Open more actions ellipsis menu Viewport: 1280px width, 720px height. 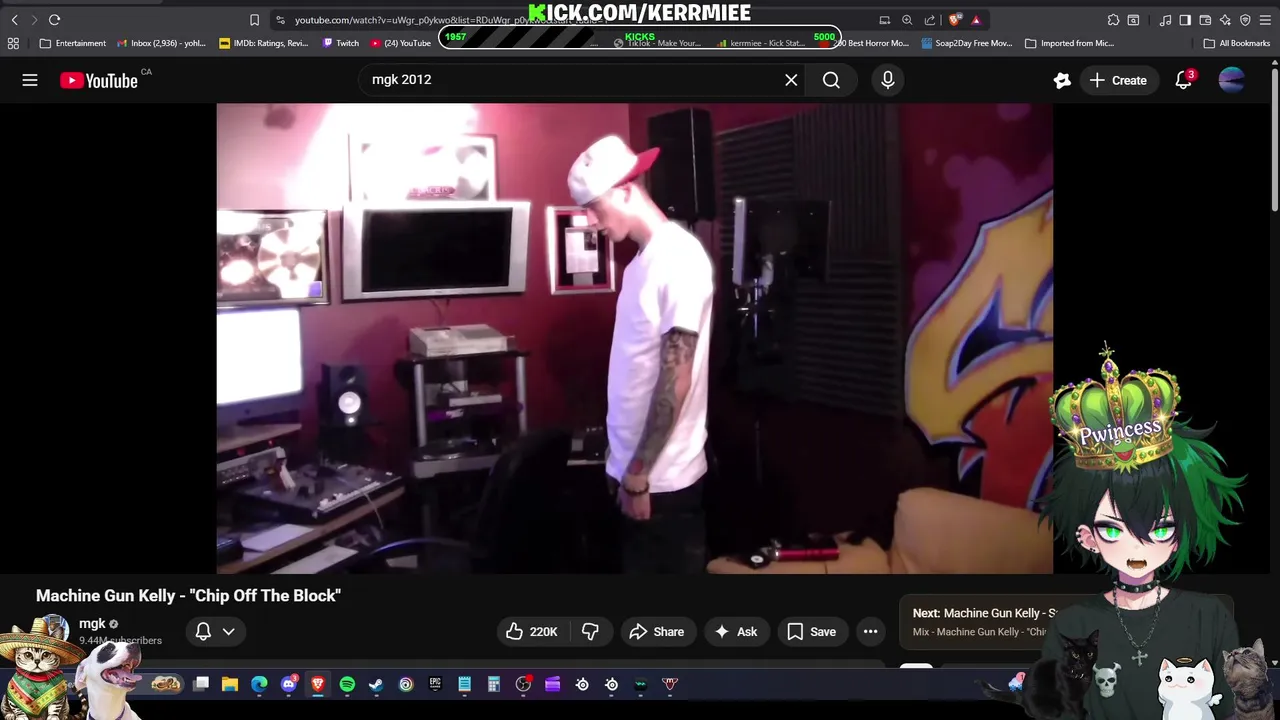point(871,631)
